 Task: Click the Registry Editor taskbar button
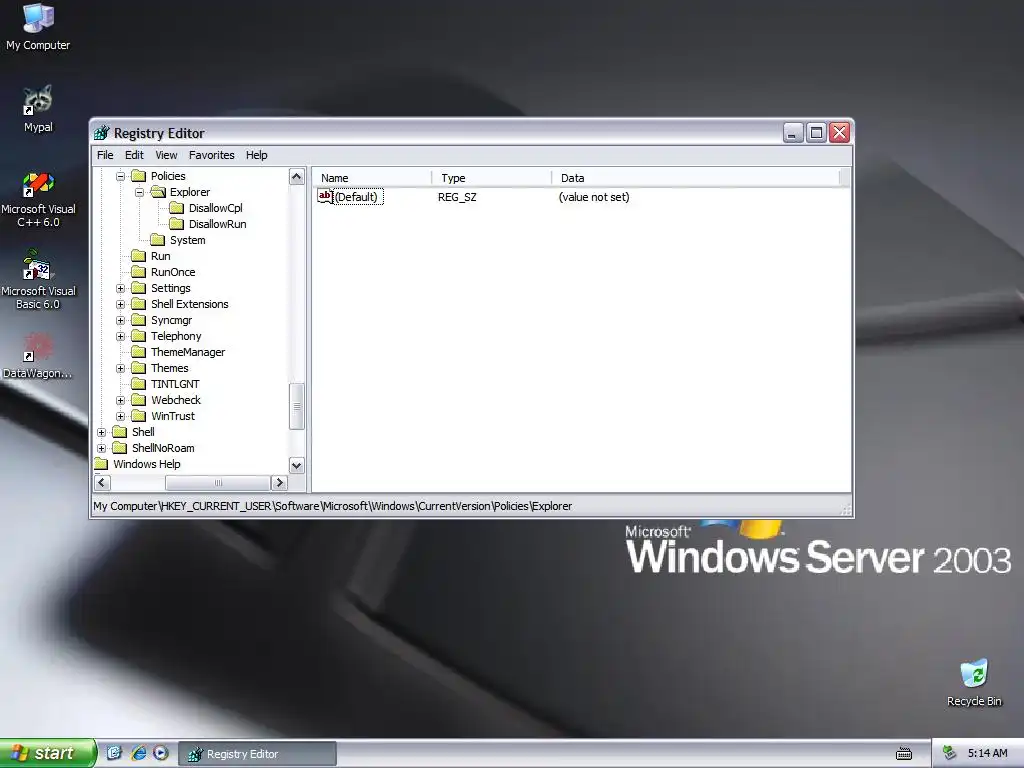tap(257, 754)
